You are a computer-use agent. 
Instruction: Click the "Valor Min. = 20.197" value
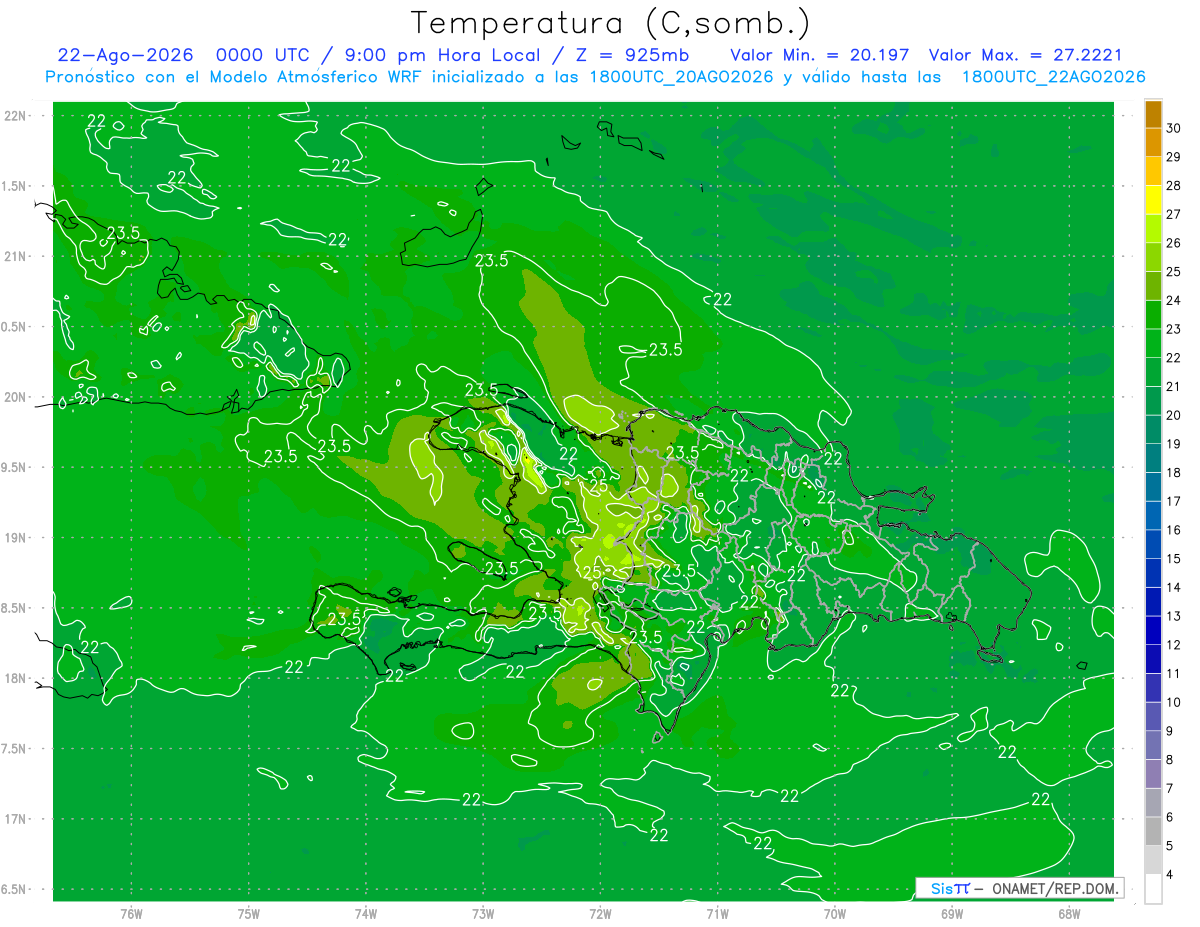pos(820,55)
